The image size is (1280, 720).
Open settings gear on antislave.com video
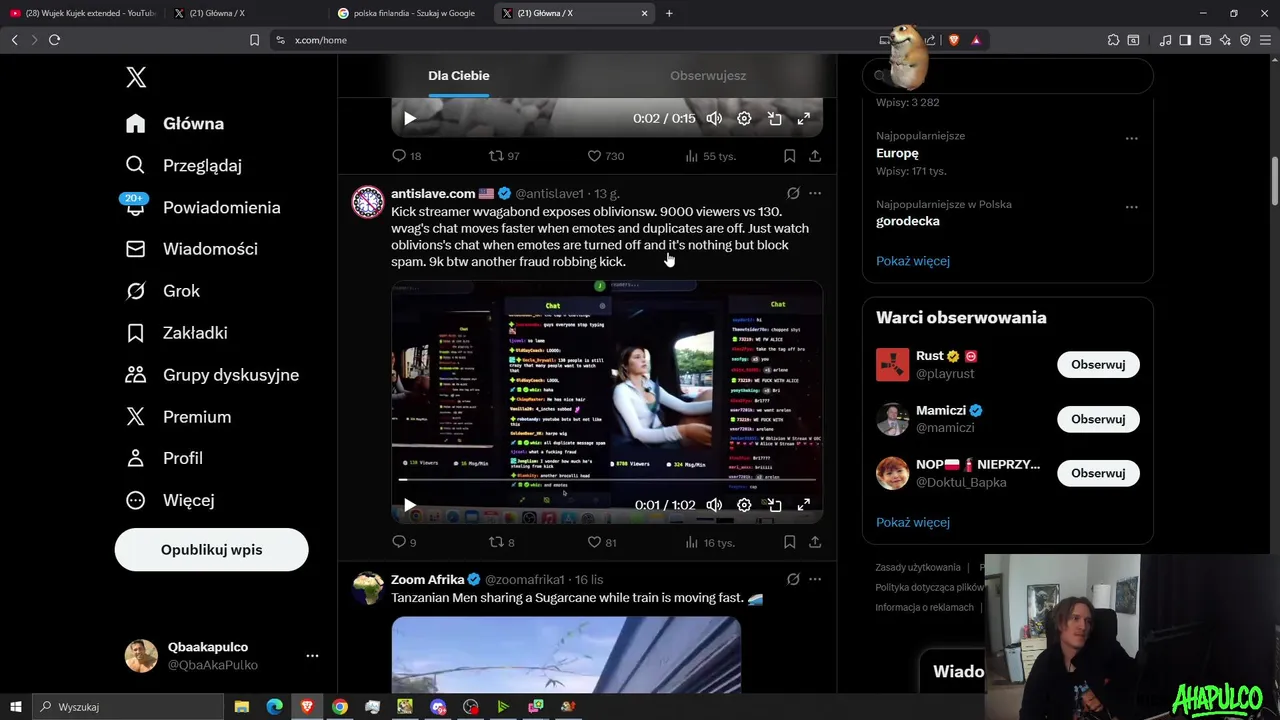(x=744, y=505)
